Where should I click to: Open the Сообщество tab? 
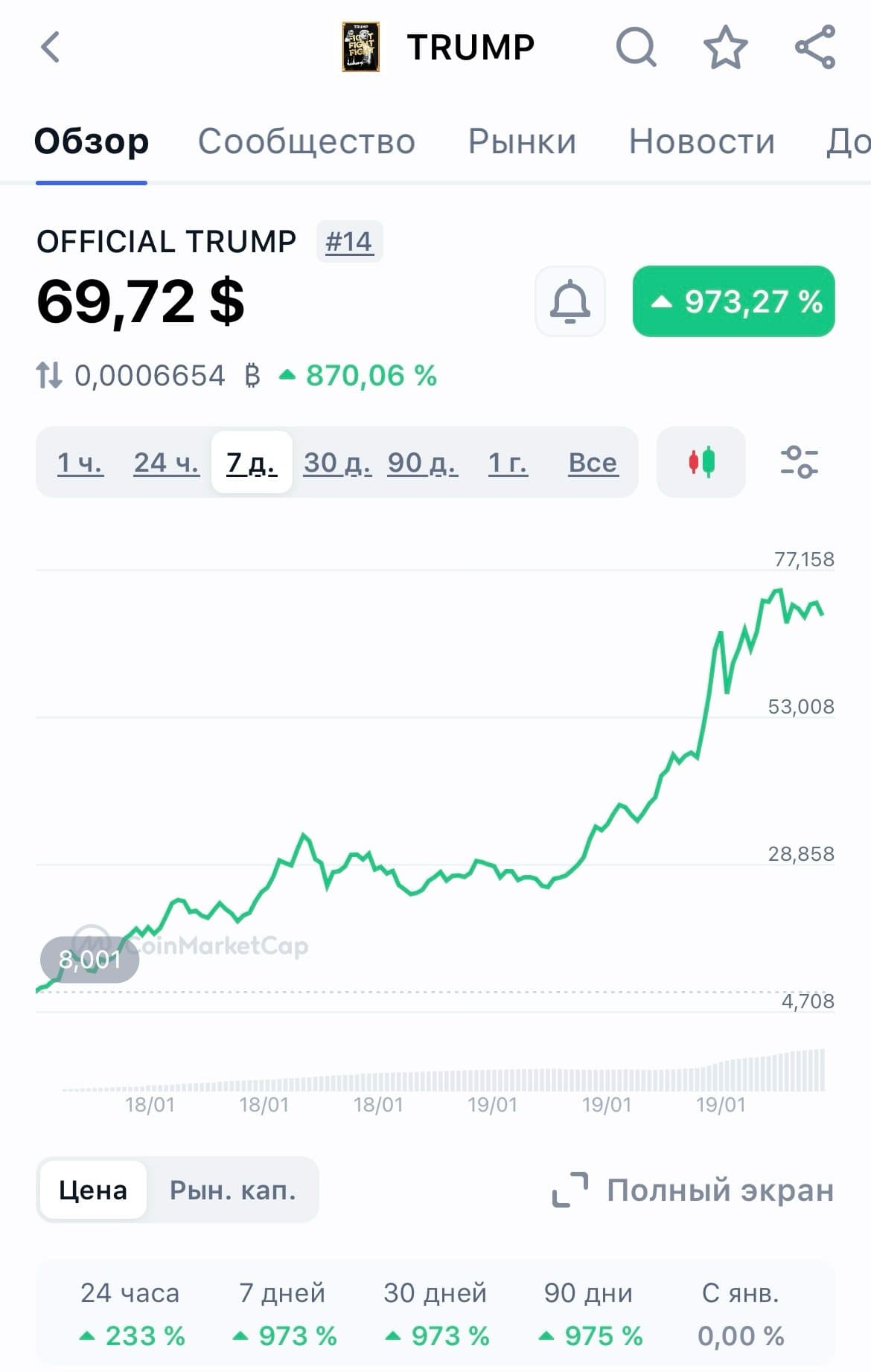pyautogui.click(x=306, y=141)
